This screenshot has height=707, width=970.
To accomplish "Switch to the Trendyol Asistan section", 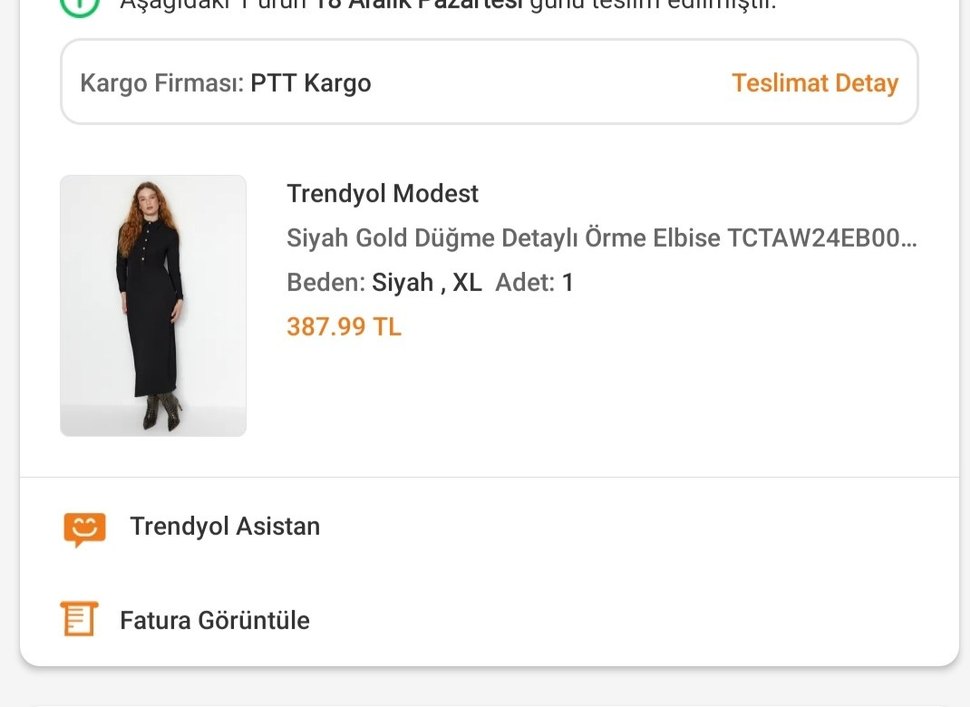I will click(x=223, y=526).
